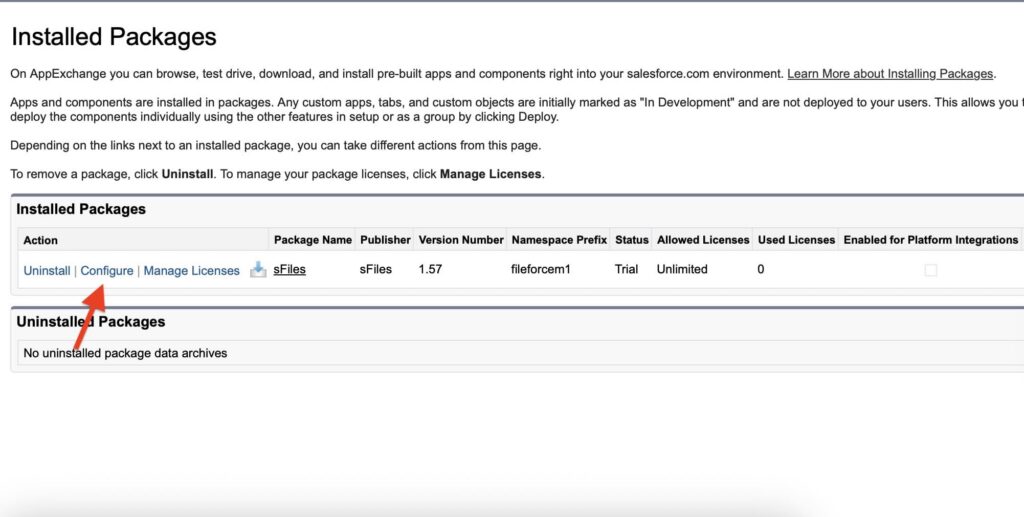Open Learn More about Installing Packages link

(890, 74)
